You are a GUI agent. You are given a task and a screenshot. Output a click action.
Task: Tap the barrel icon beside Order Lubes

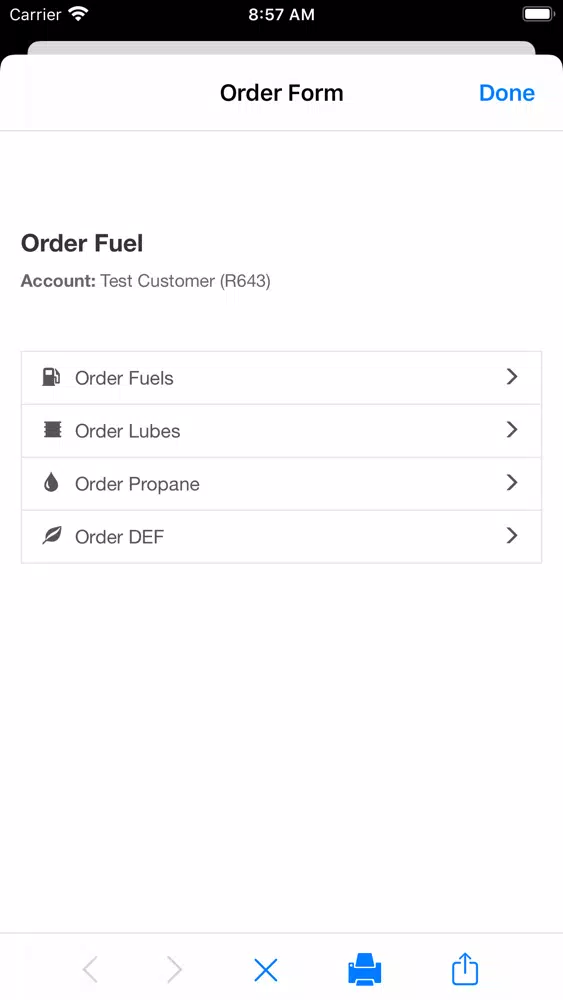pyautogui.click(x=52, y=430)
